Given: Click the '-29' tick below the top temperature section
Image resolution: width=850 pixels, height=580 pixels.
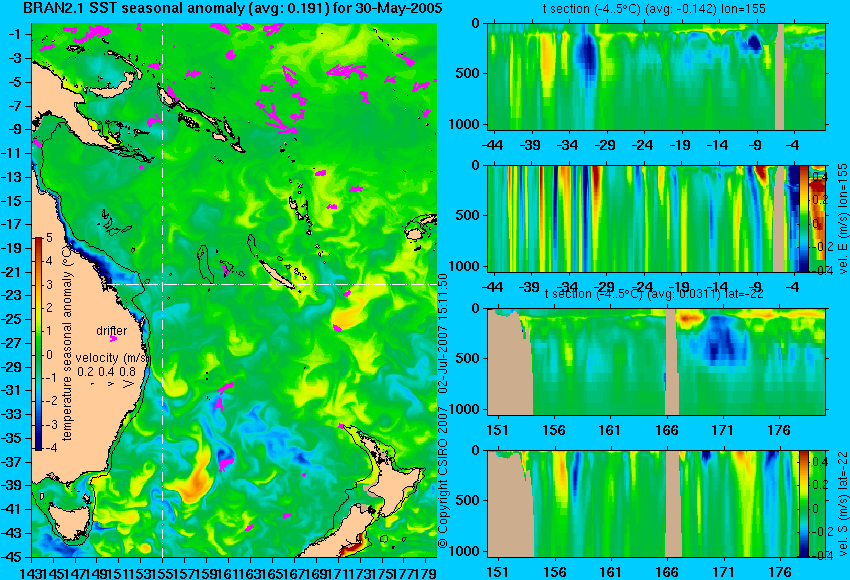Looking at the screenshot, I should [x=605, y=145].
